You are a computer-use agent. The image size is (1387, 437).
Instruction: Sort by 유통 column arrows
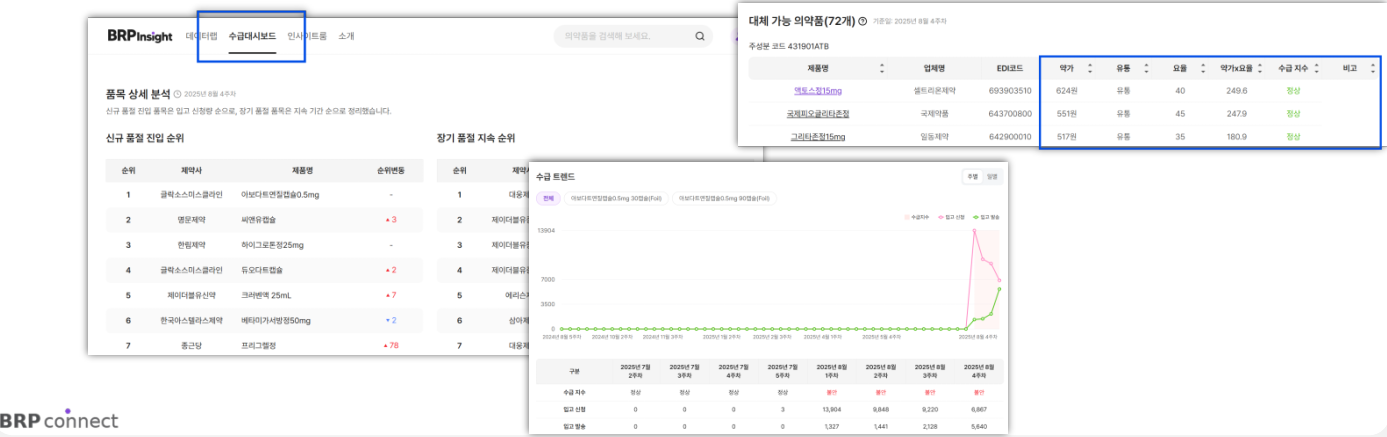(1145, 69)
